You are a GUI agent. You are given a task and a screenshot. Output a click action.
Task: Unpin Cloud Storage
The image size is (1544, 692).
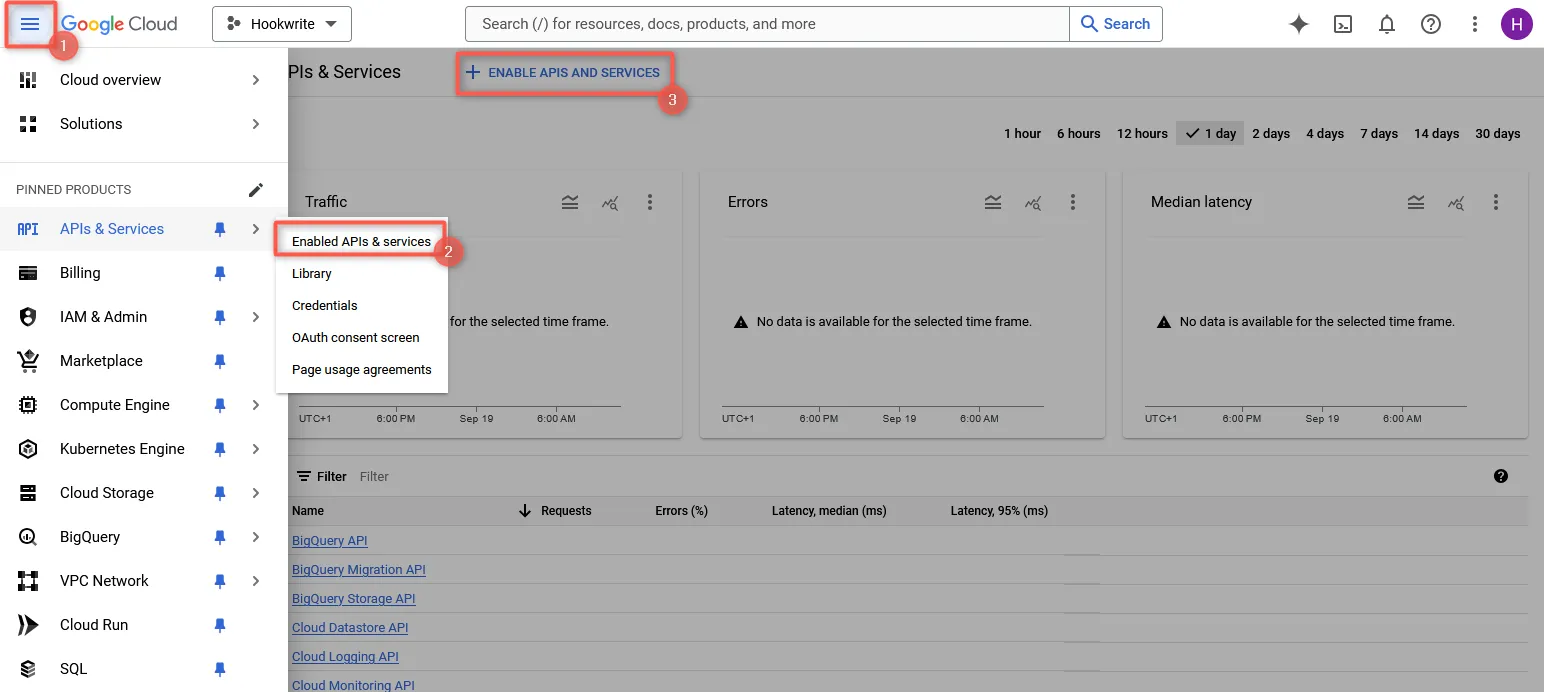[x=220, y=493]
